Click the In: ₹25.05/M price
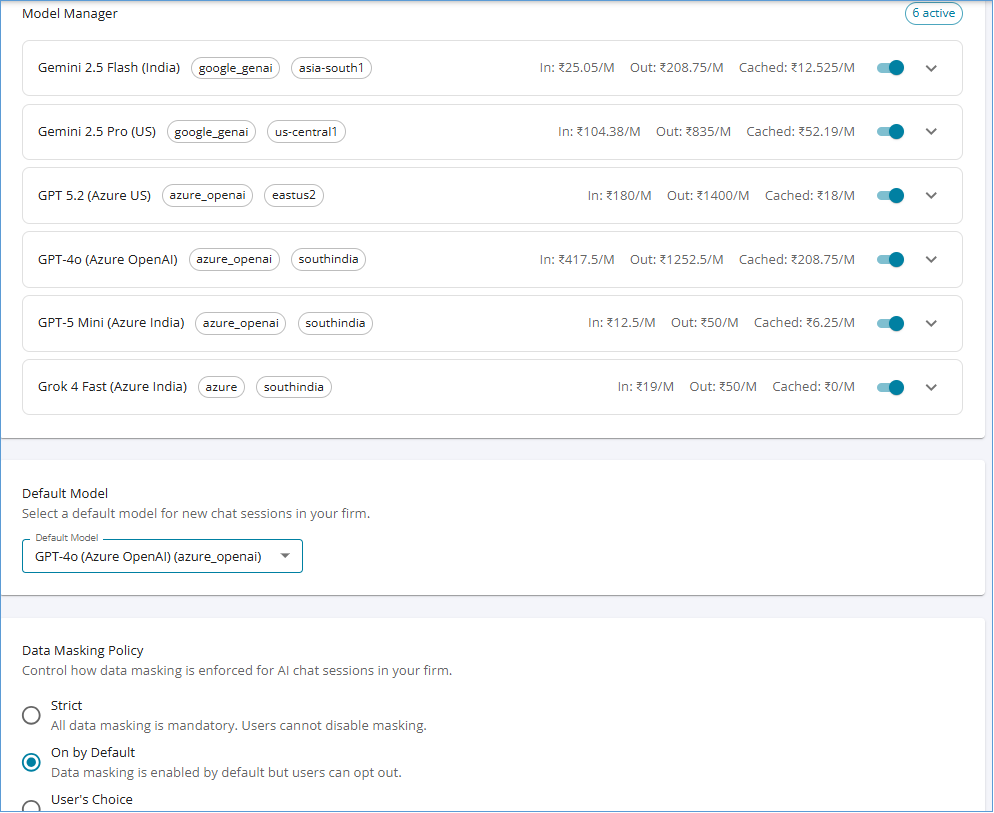 577,67
